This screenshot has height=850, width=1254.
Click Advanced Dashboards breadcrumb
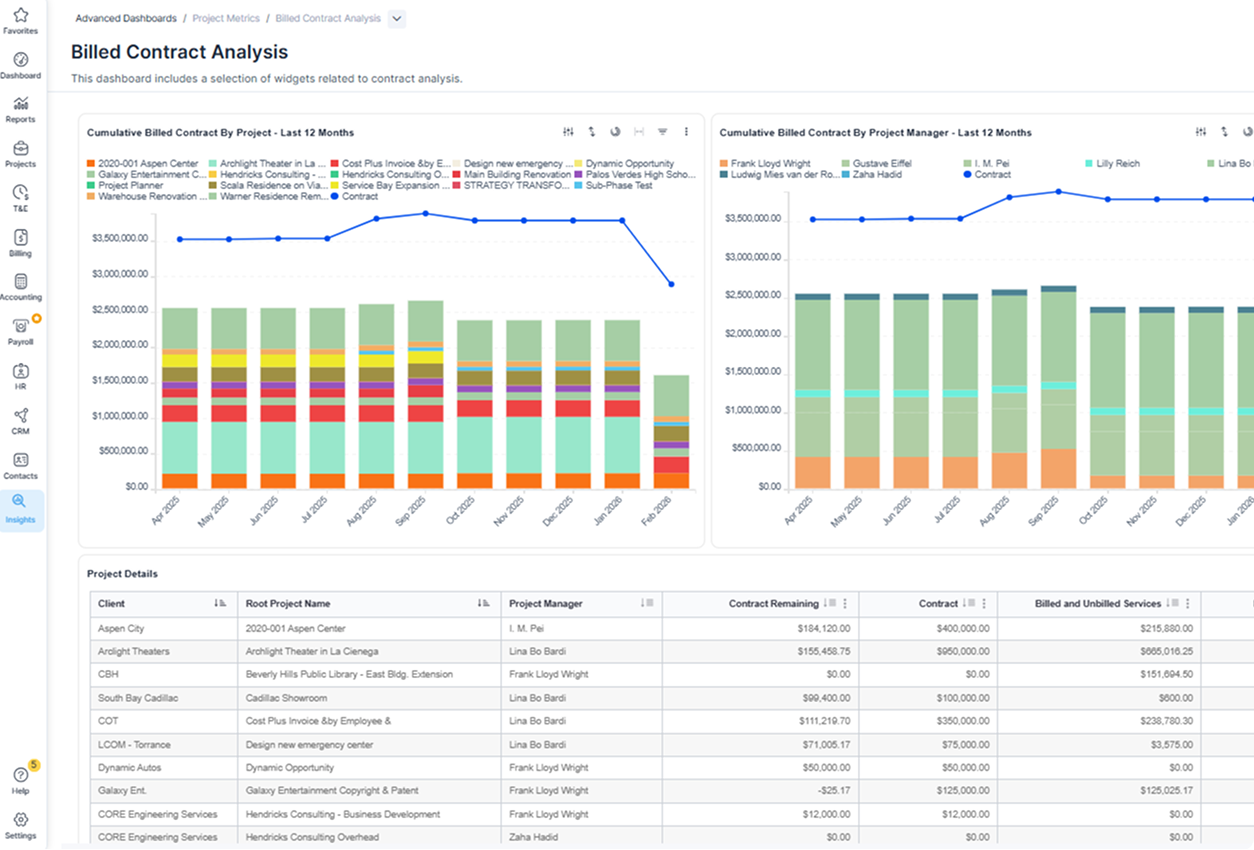coord(126,18)
